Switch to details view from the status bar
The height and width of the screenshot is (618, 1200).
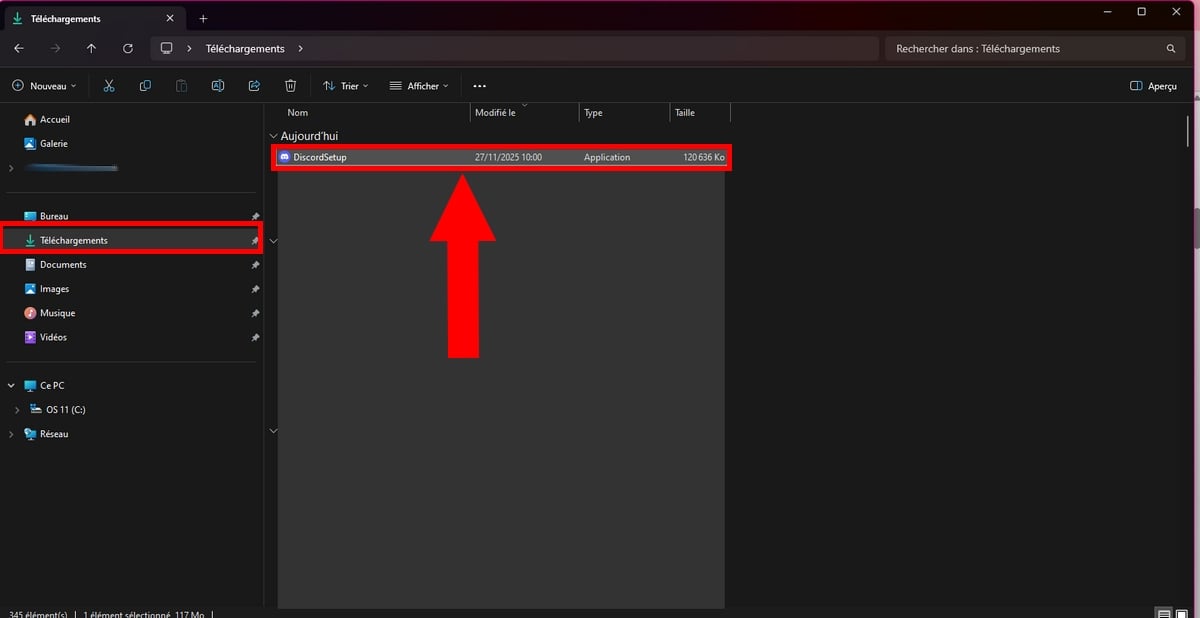(1165, 613)
